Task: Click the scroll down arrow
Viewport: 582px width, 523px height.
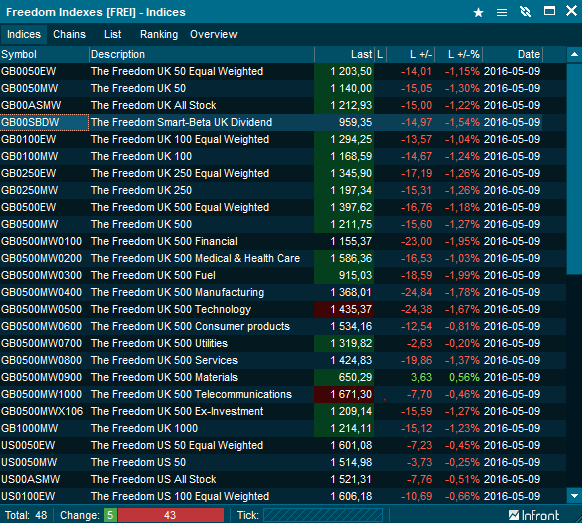Action: pos(574,496)
